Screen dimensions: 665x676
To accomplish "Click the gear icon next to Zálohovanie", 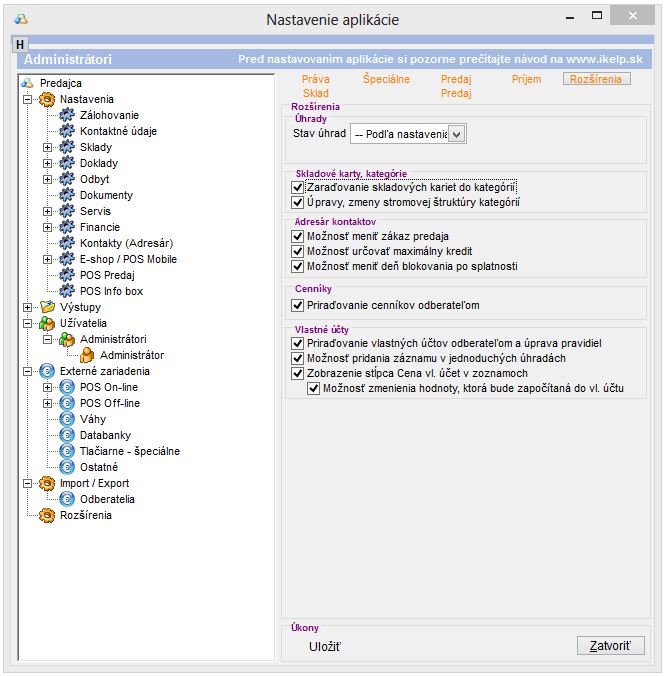I will [x=68, y=115].
